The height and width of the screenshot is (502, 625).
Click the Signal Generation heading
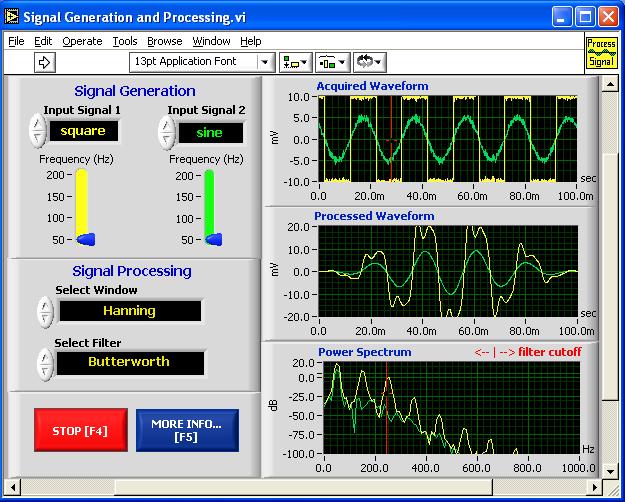(135, 91)
